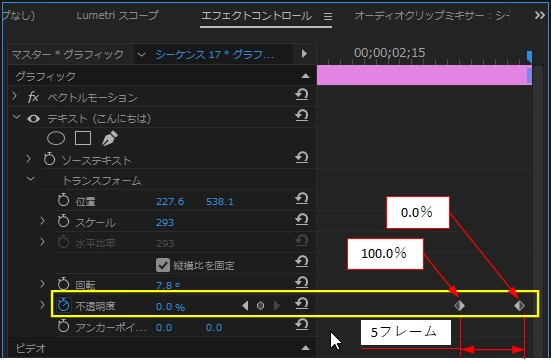Screen dimensions: 551x363
Task: Go to previous 不透明度 keyframe
Action: coord(245,306)
